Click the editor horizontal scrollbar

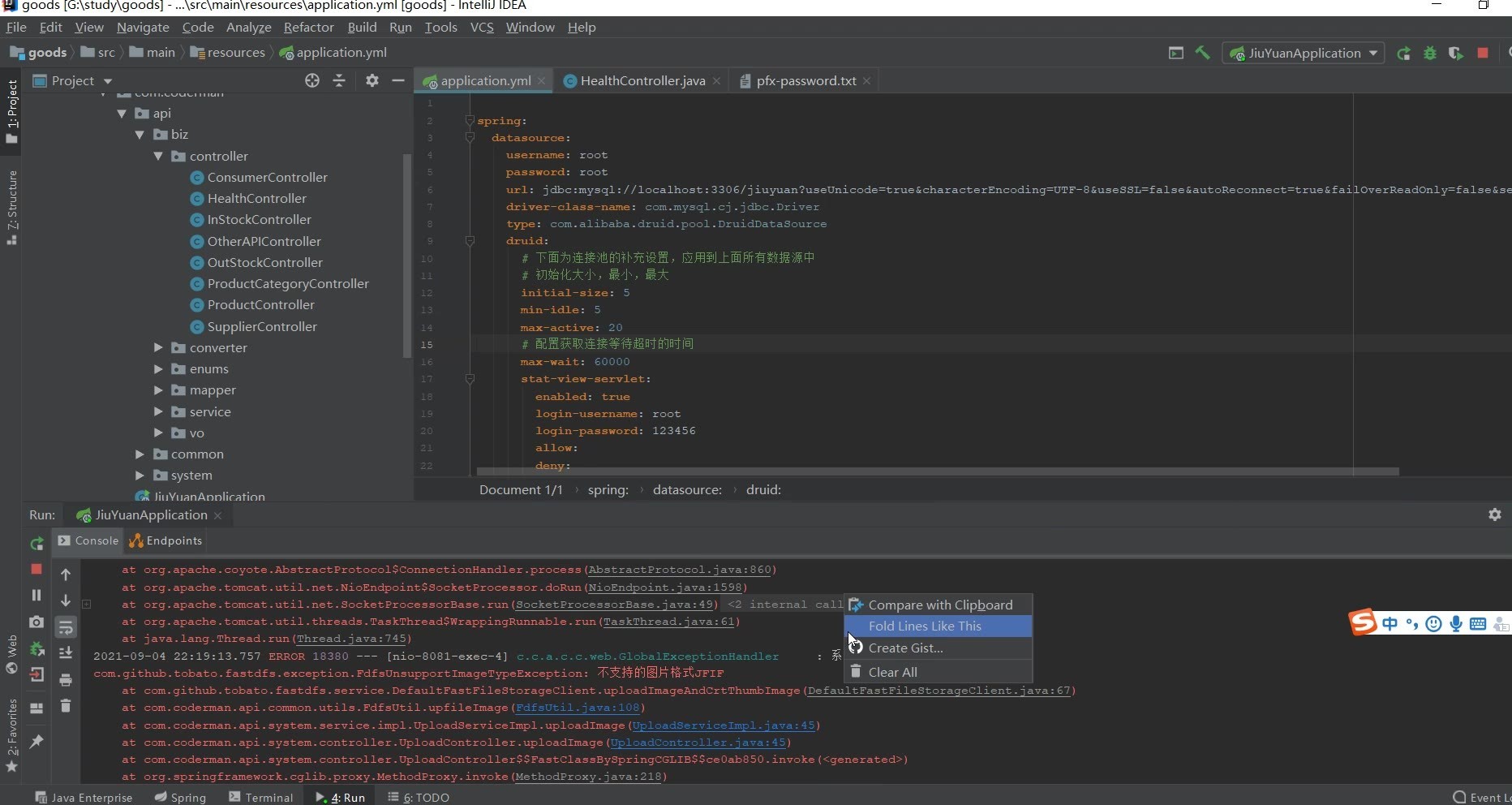[938, 471]
